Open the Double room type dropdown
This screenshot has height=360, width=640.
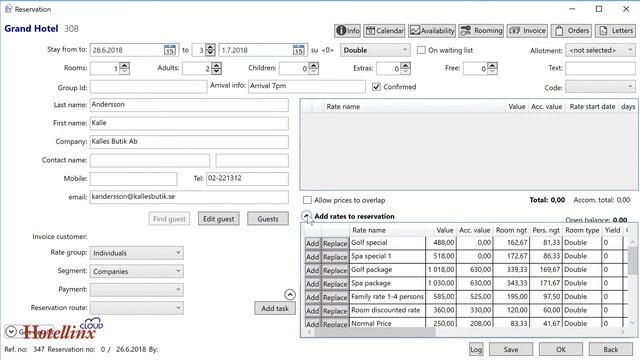click(375, 50)
